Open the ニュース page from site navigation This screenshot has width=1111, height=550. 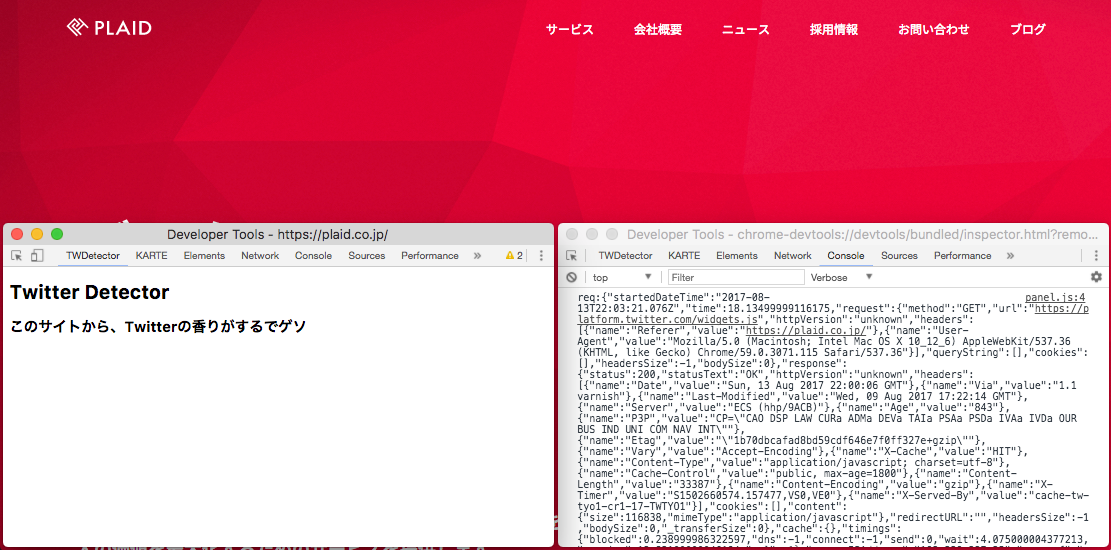click(x=745, y=30)
